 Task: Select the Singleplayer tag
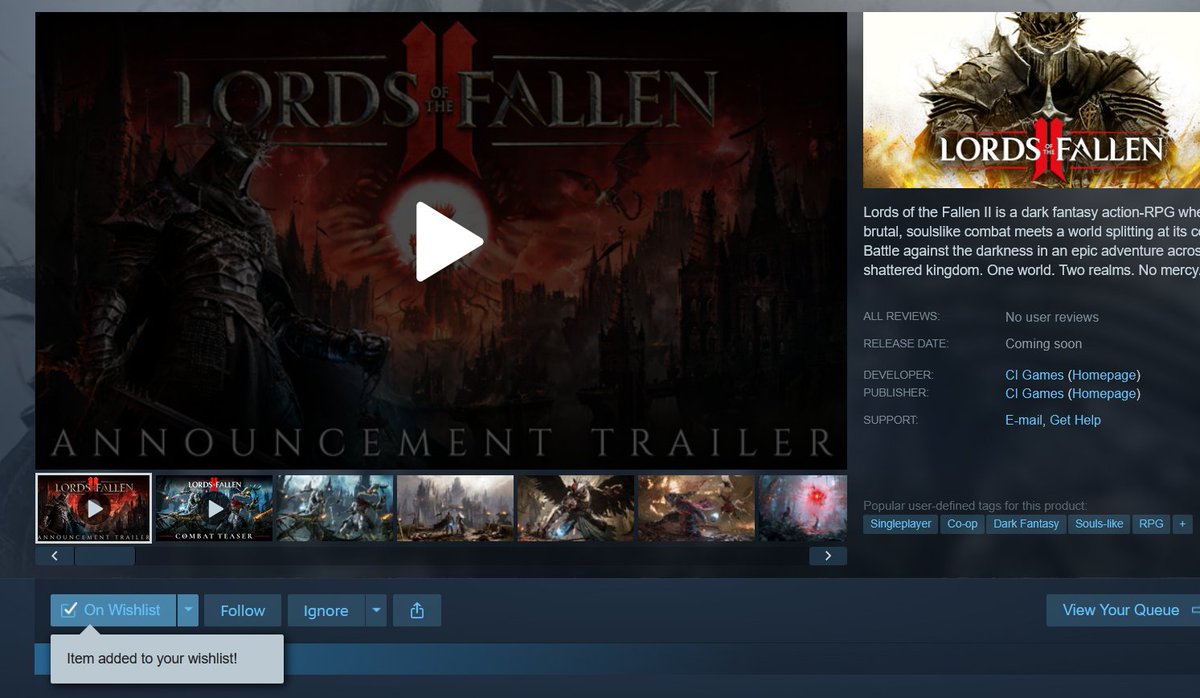[900, 524]
